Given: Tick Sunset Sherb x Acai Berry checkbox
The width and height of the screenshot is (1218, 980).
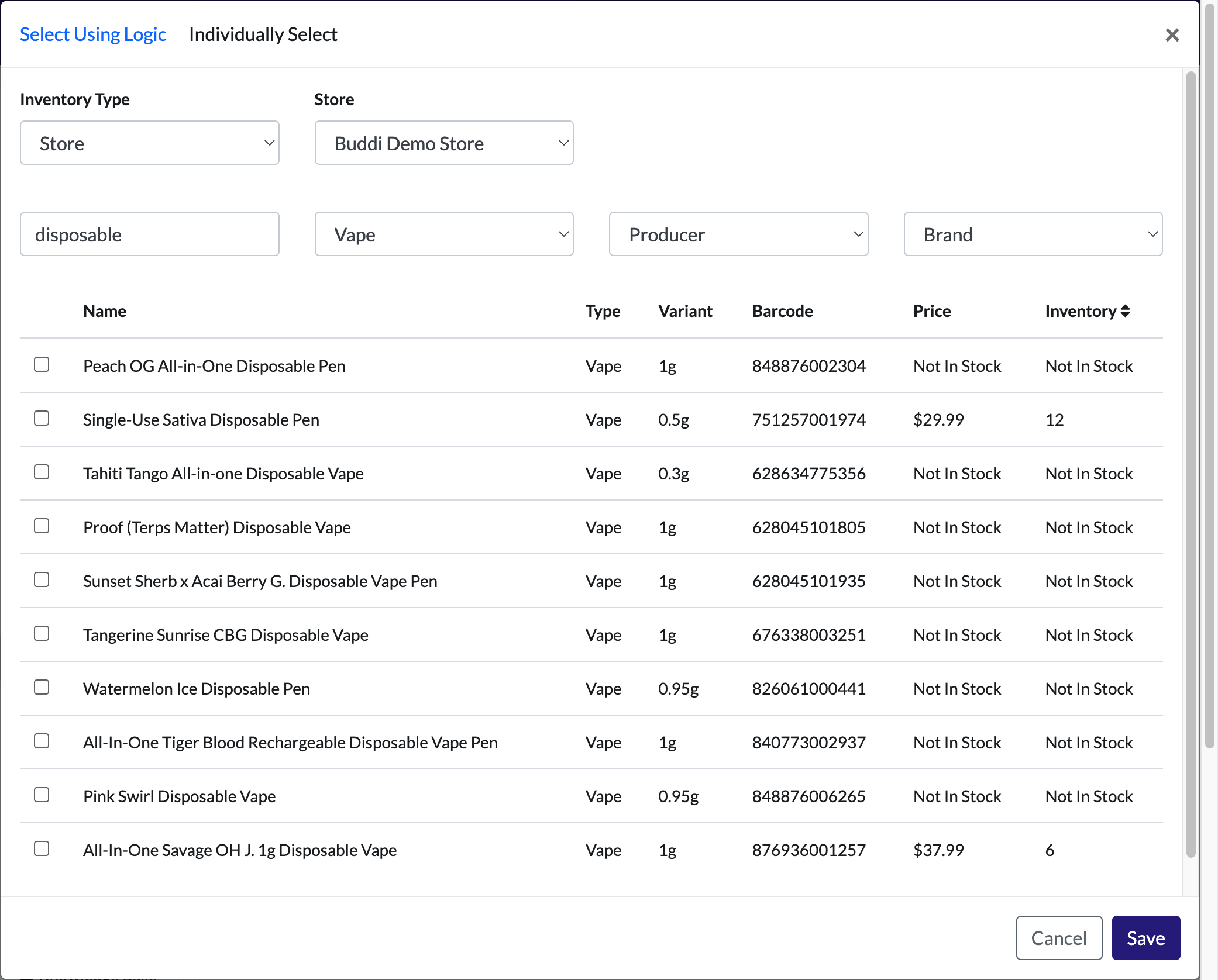Looking at the screenshot, I should click(x=42, y=580).
